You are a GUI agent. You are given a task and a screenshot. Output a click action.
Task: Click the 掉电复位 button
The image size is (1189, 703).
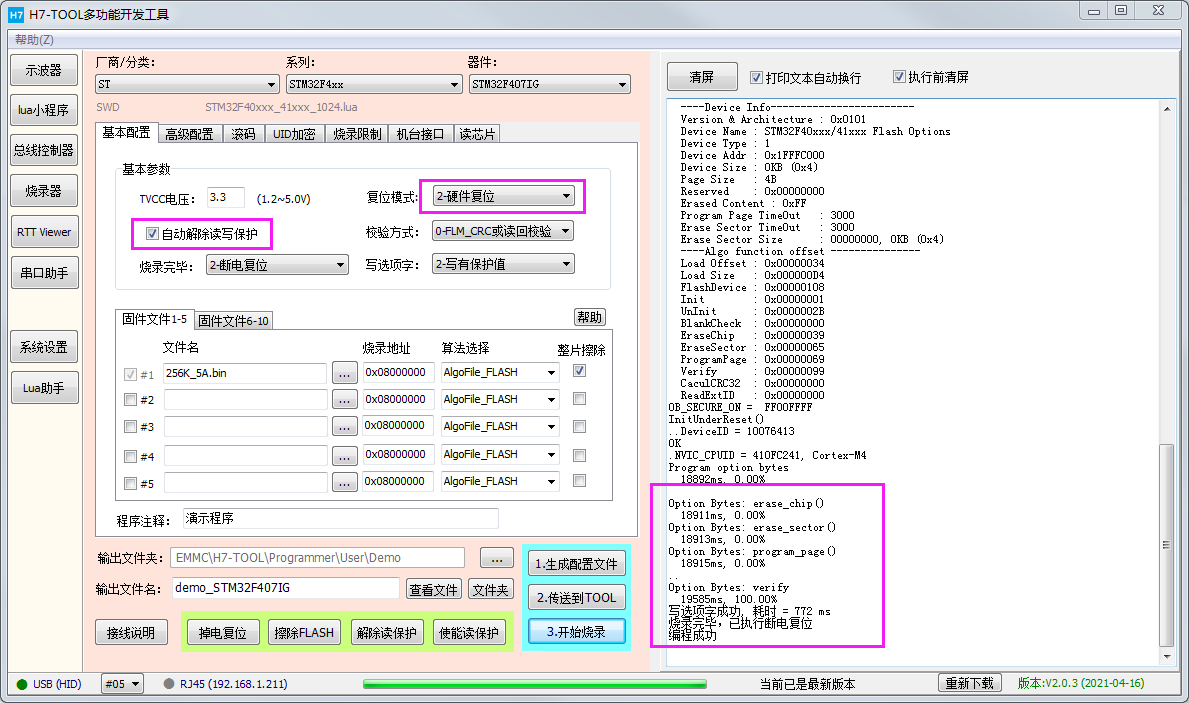pos(223,632)
